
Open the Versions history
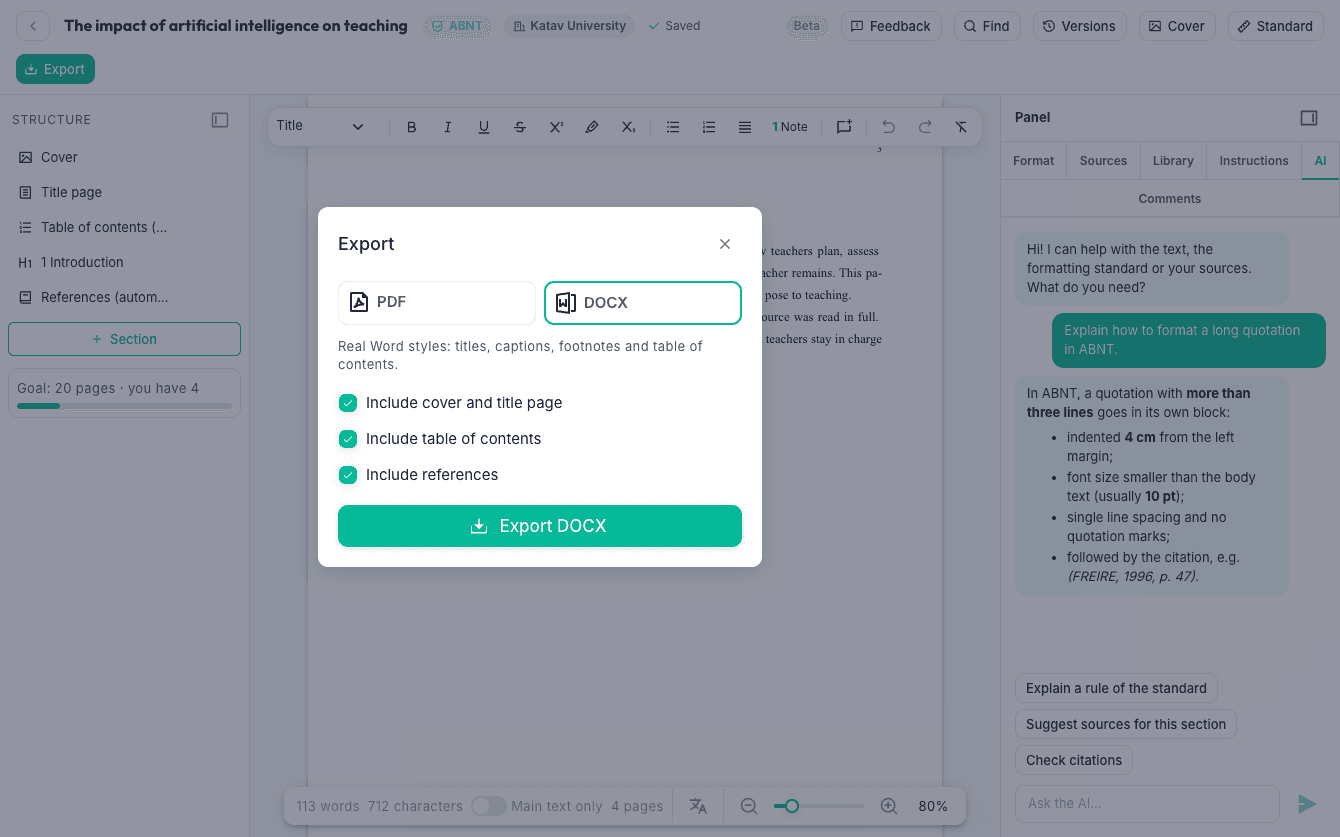(x=1079, y=26)
